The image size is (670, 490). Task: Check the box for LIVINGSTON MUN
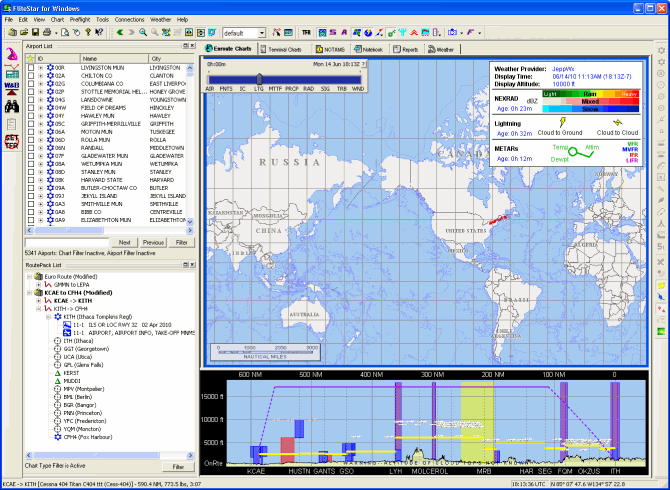tap(31, 67)
